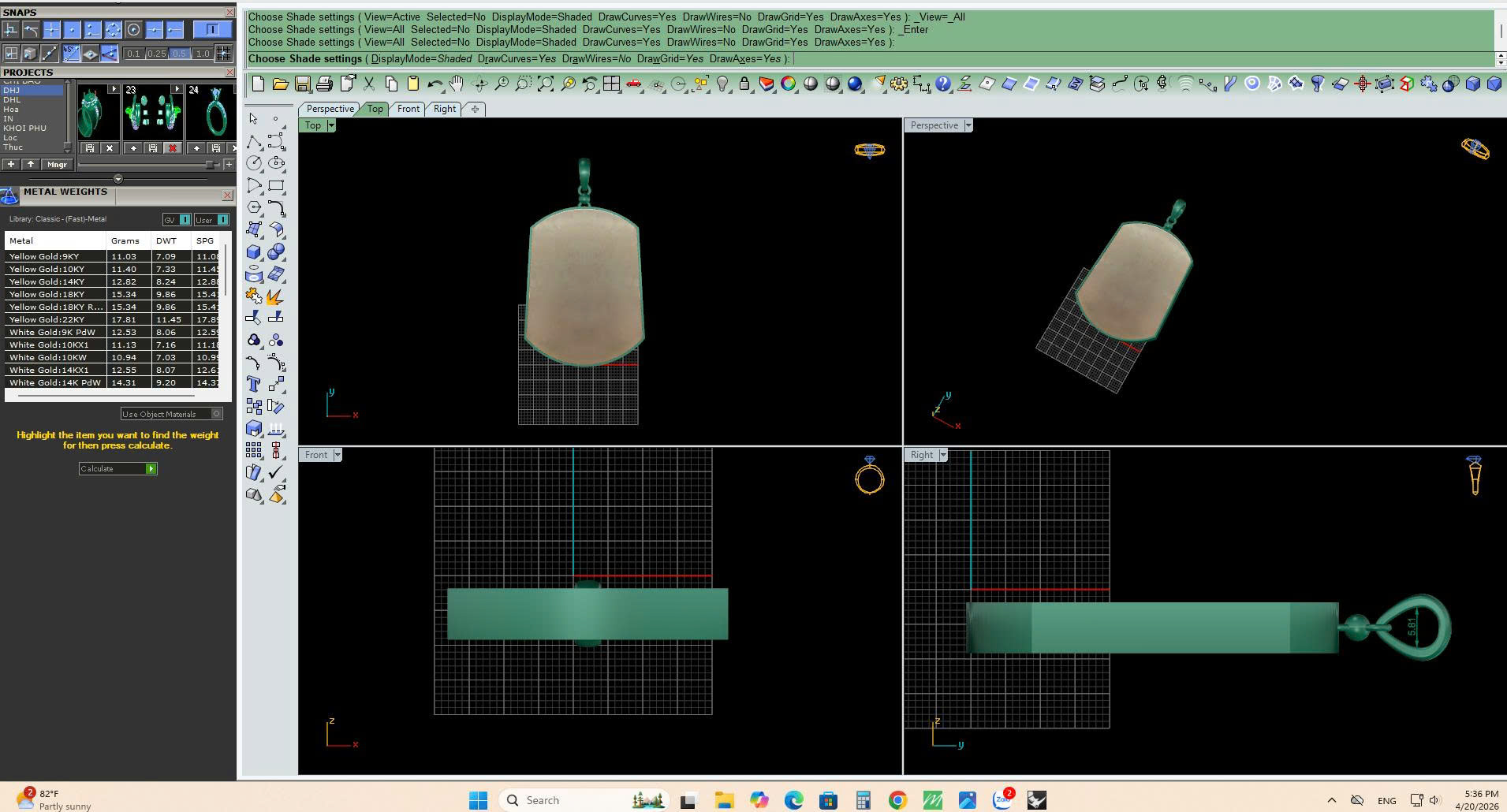Toggle the User switch in Metal Weights
Screen dimensions: 1507x812
(222, 220)
